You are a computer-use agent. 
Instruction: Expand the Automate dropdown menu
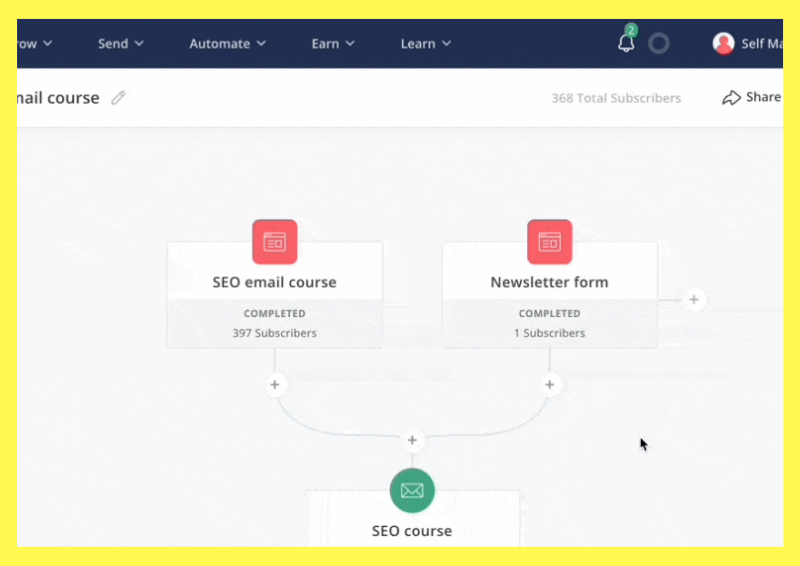pos(228,43)
